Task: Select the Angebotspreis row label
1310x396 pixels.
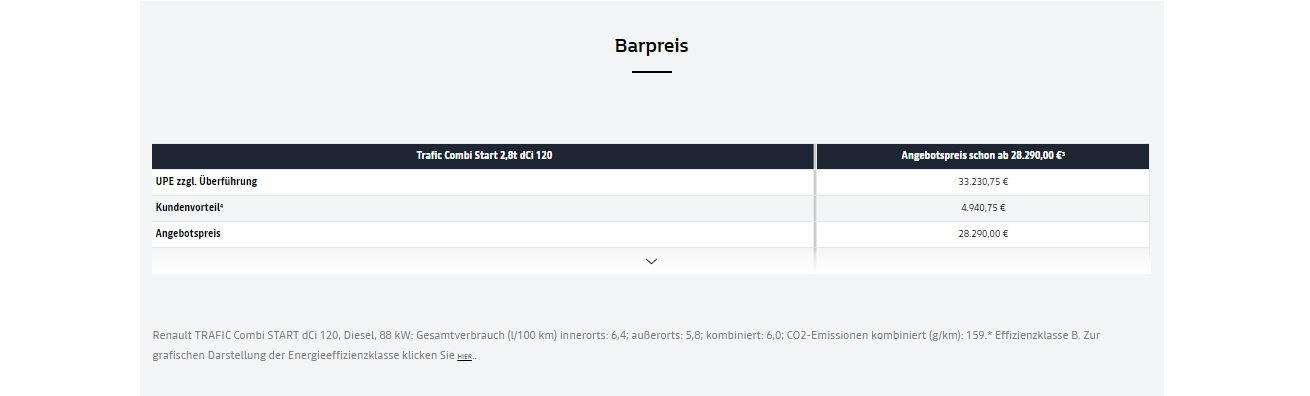Action: tap(188, 233)
